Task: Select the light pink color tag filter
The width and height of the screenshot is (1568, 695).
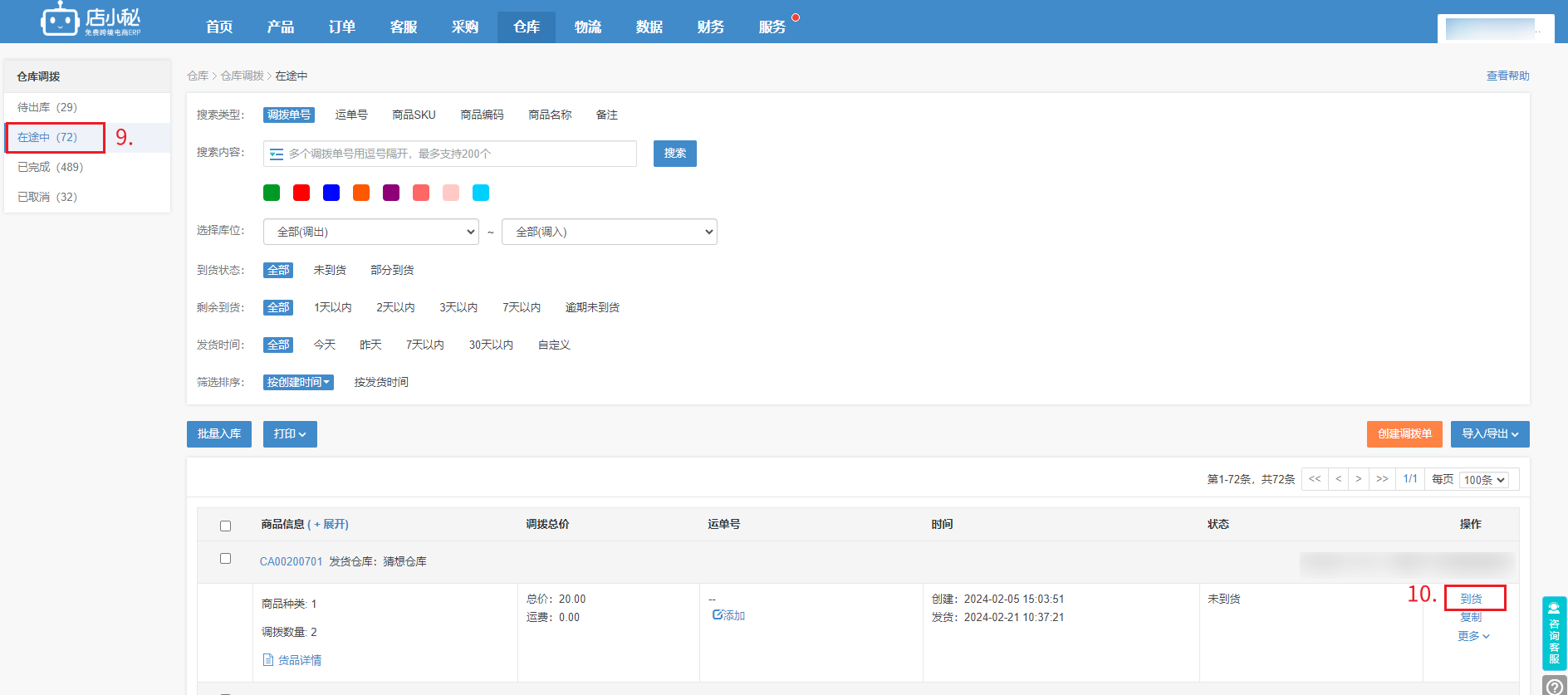Action: coord(451,193)
